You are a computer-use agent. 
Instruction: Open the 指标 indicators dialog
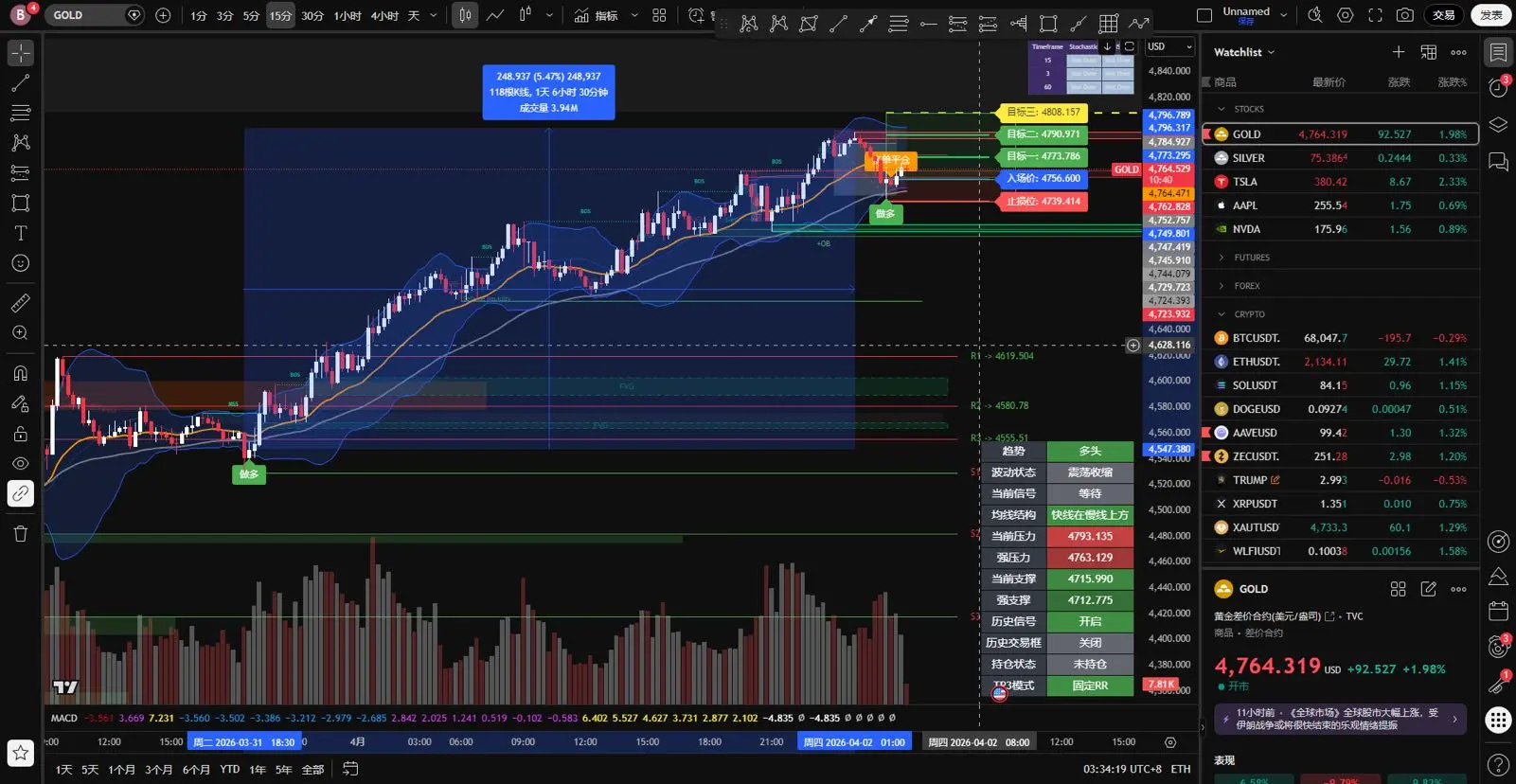point(597,15)
